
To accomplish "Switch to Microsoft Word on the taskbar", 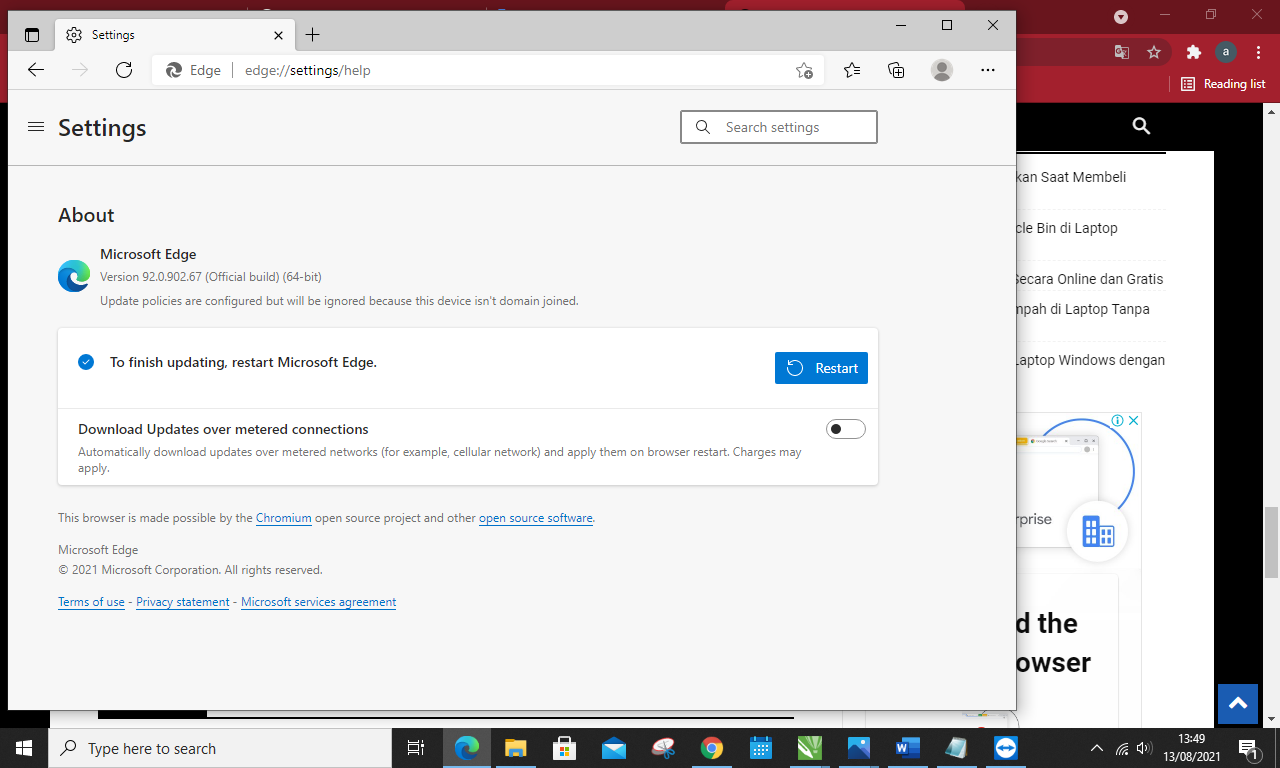I will click(x=907, y=748).
